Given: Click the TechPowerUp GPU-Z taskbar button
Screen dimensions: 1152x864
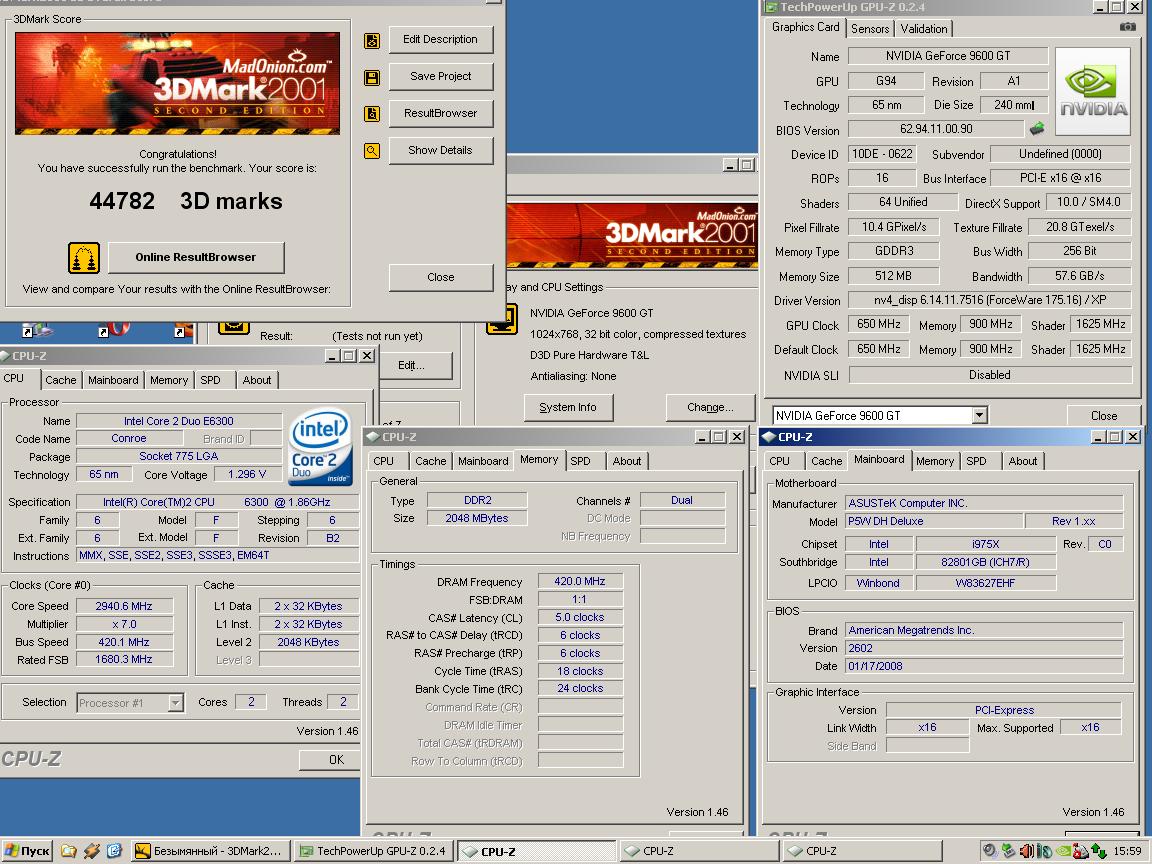Looking at the screenshot, I should (x=374, y=851).
